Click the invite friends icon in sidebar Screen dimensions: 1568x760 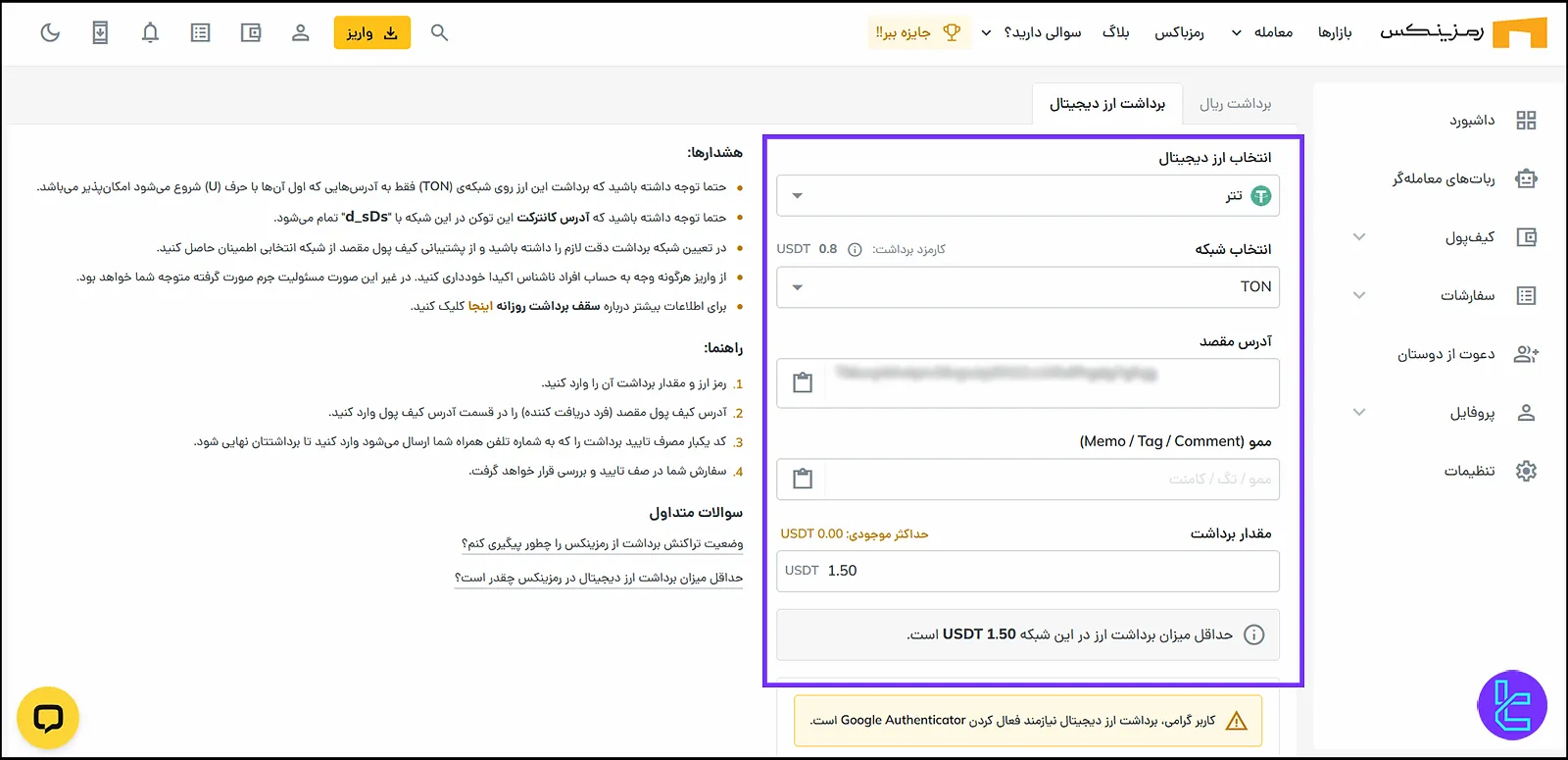click(x=1526, y=354)
